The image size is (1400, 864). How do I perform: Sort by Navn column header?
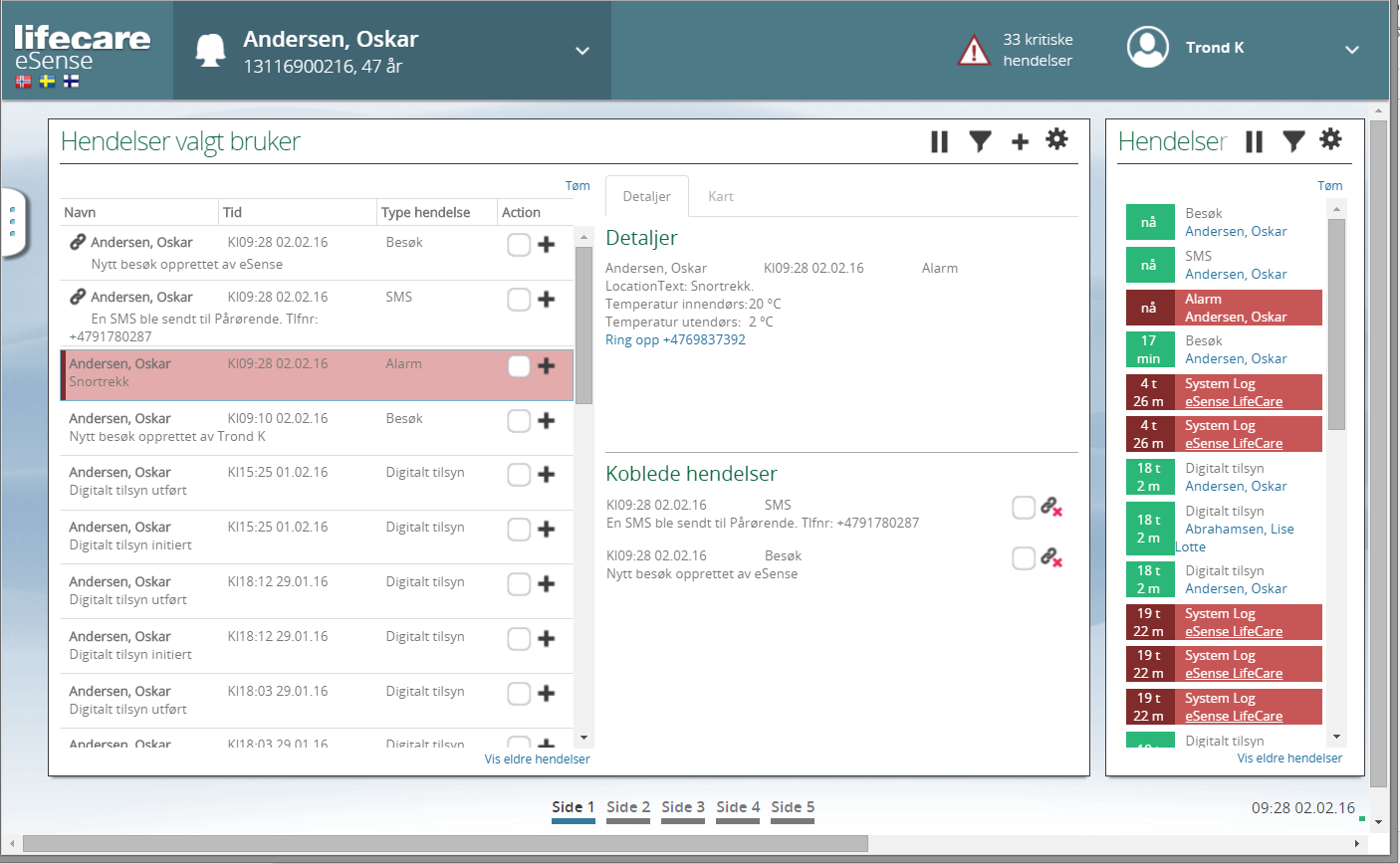pyautogui.click(x=138, y=212)
